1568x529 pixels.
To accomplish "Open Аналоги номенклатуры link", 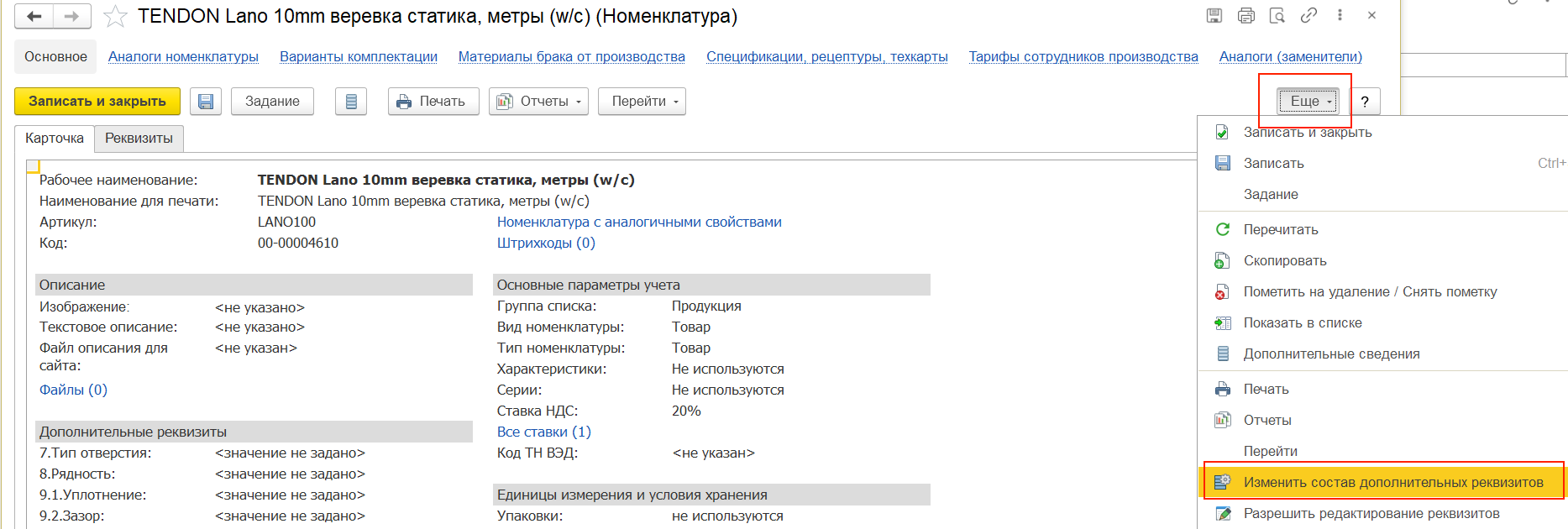I will click(183, 57).
